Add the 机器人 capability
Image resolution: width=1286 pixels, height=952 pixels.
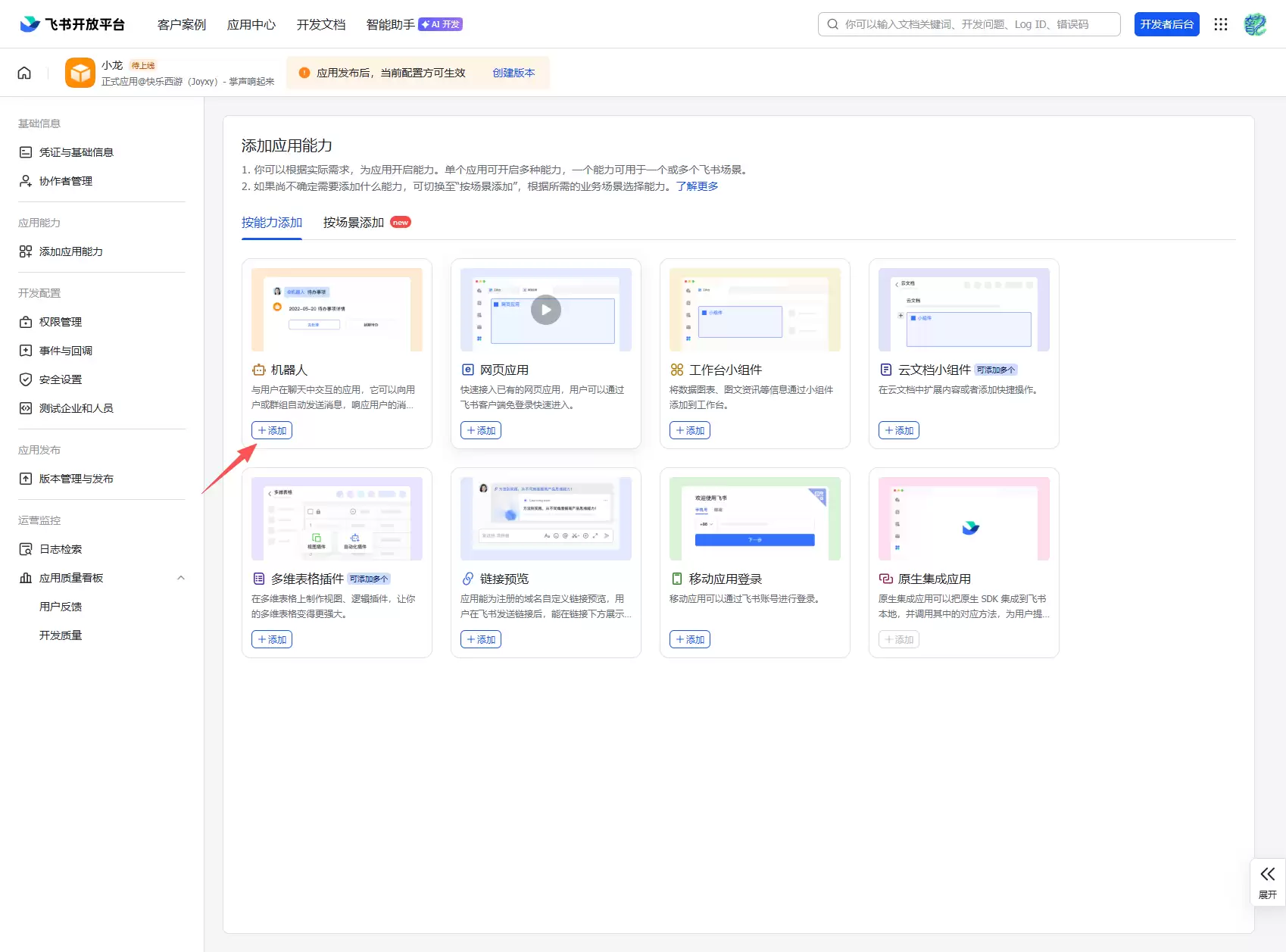click(272, 430)
